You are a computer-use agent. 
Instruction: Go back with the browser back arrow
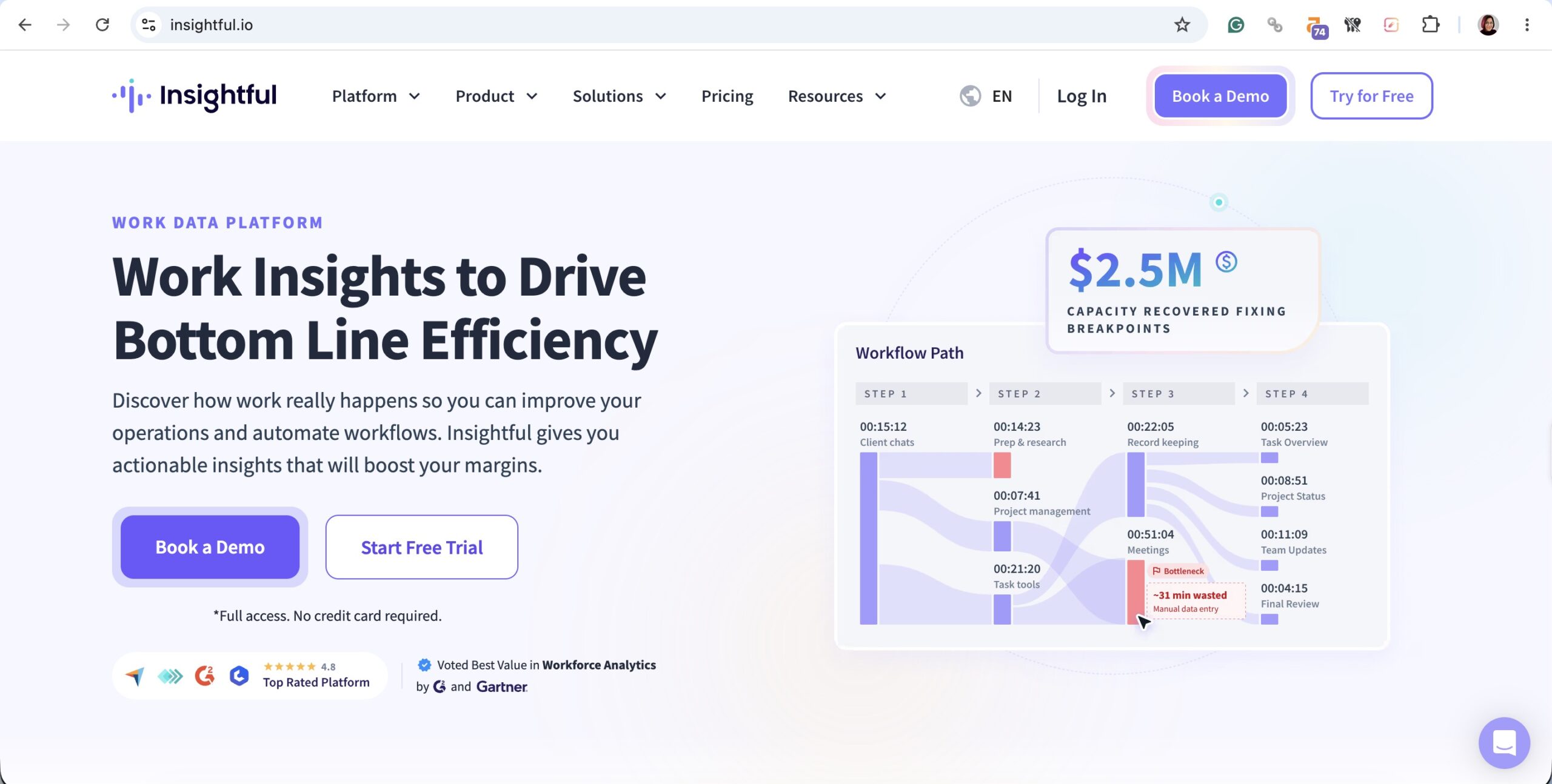tap(25, 25)
